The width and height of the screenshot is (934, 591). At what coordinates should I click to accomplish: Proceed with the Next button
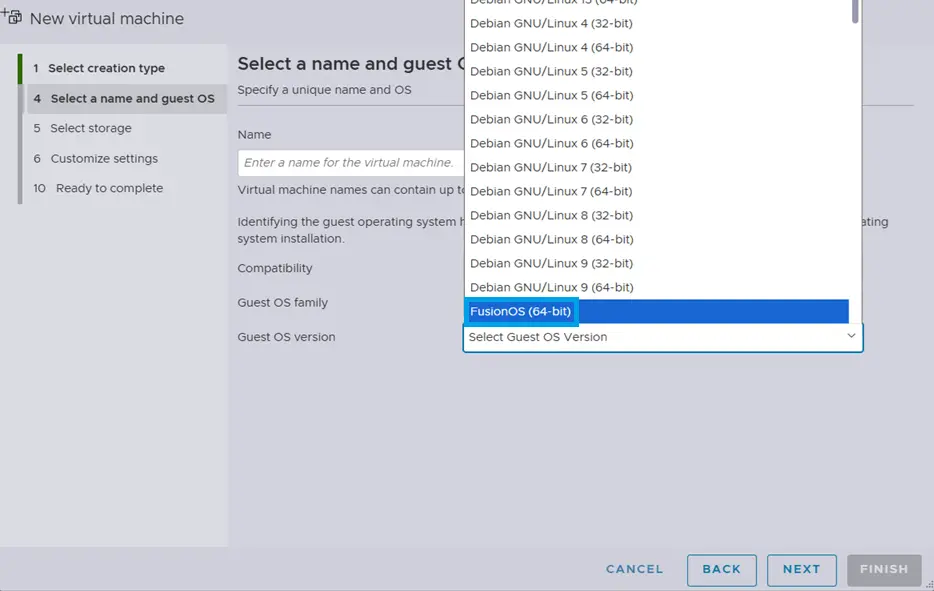[801, 570]
